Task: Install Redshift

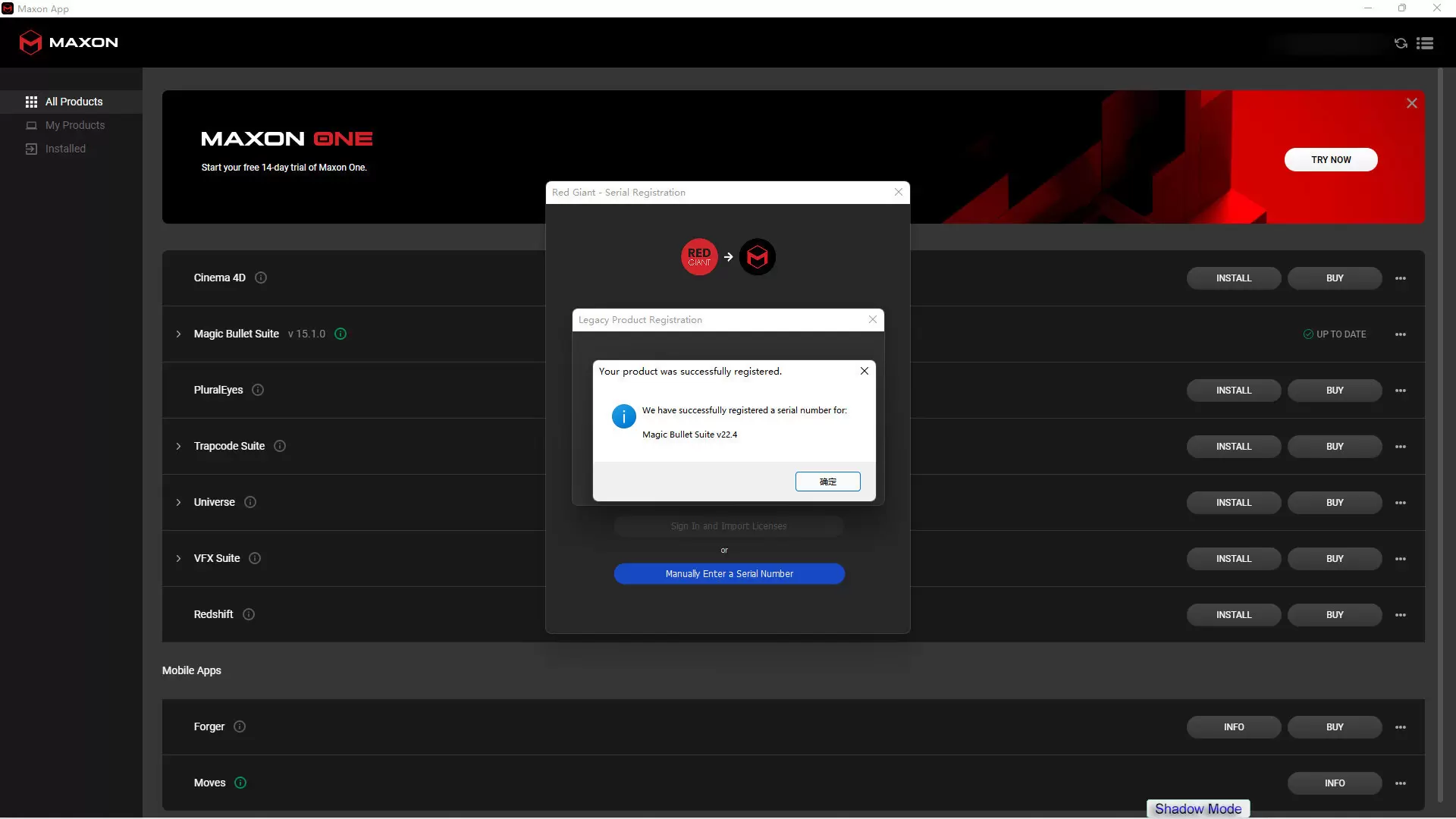Action: 1234,615
